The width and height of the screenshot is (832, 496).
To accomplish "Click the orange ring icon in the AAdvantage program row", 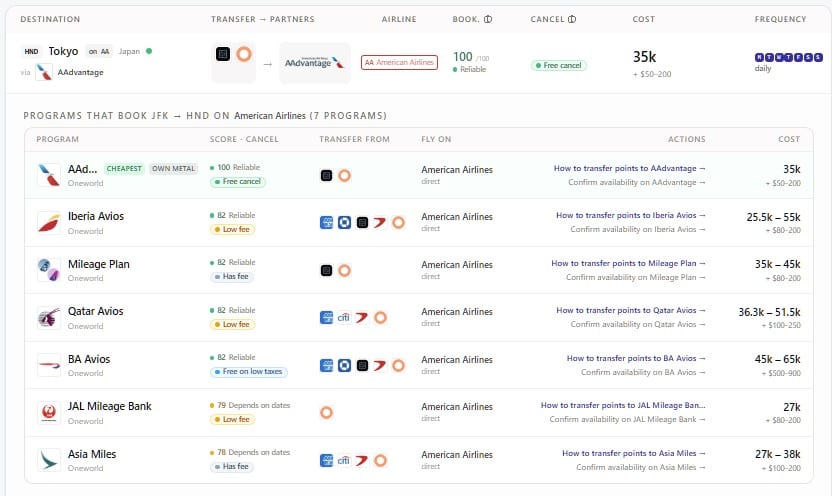I will pyautogui.click(x=344, y=176).
